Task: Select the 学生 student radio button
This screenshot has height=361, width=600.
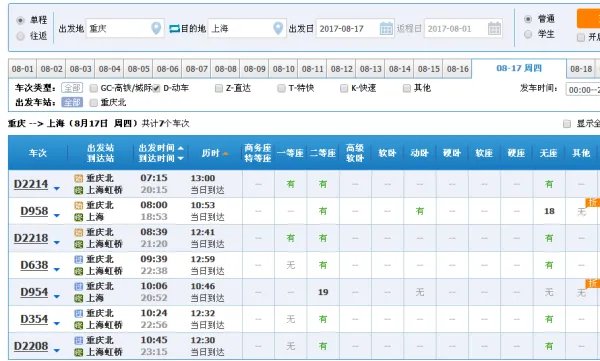Action: pos(528,34)
